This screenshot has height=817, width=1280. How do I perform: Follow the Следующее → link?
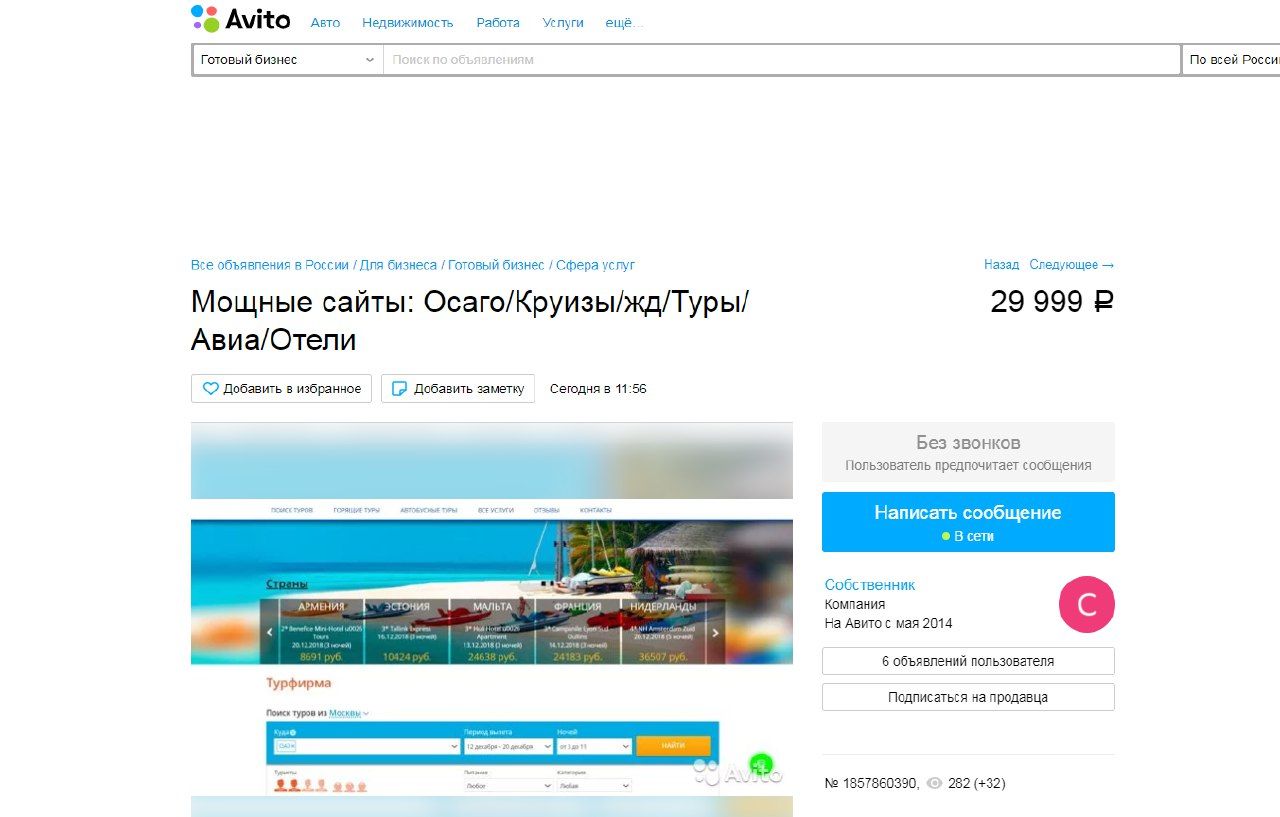(1071, 265)
